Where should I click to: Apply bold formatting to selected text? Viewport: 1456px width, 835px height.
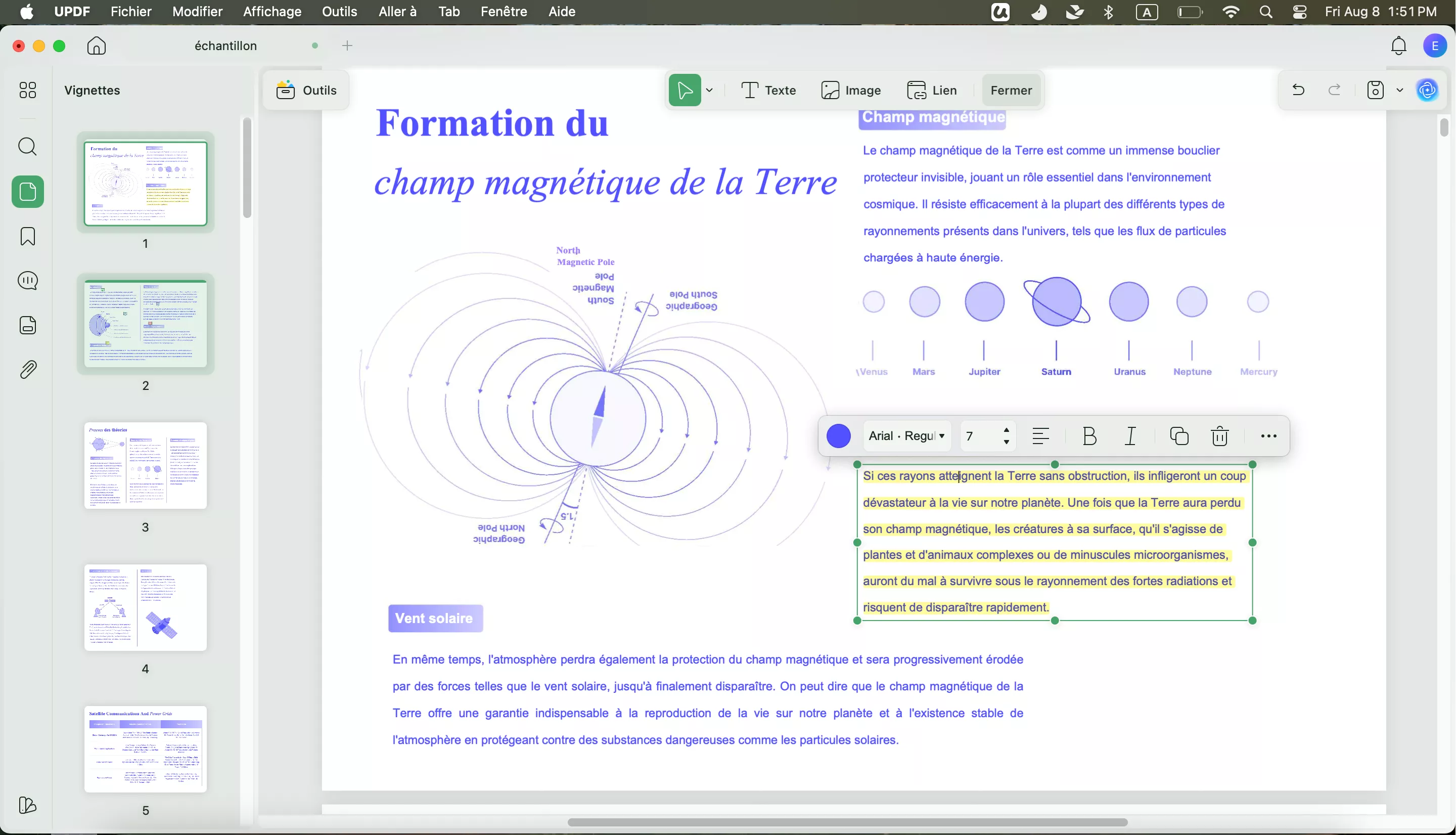coord(1088,436)
